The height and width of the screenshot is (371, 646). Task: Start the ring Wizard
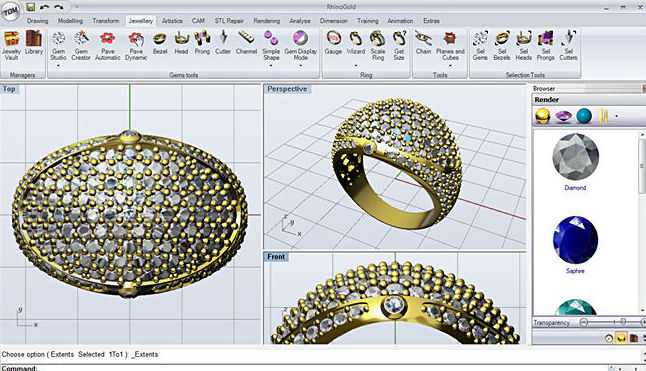click(x=356, y=43)
